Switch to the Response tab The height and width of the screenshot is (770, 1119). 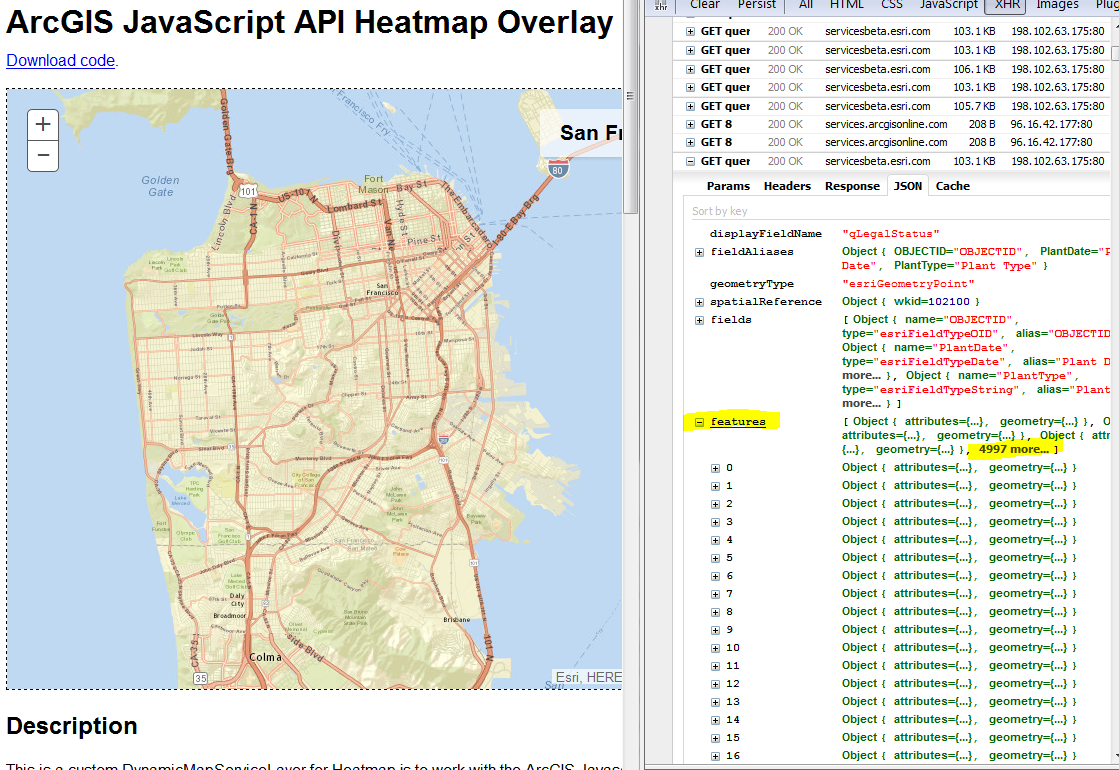point(852,186)
